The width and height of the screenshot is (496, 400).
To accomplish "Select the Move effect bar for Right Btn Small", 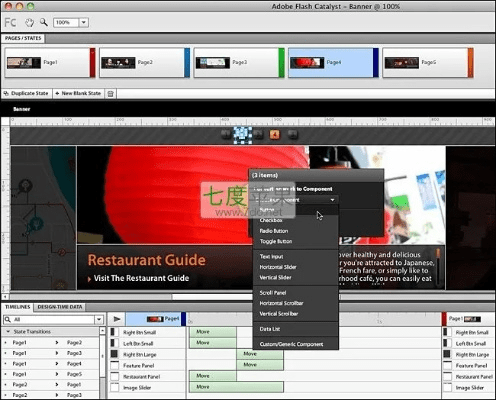I will (x=213, y=332).
